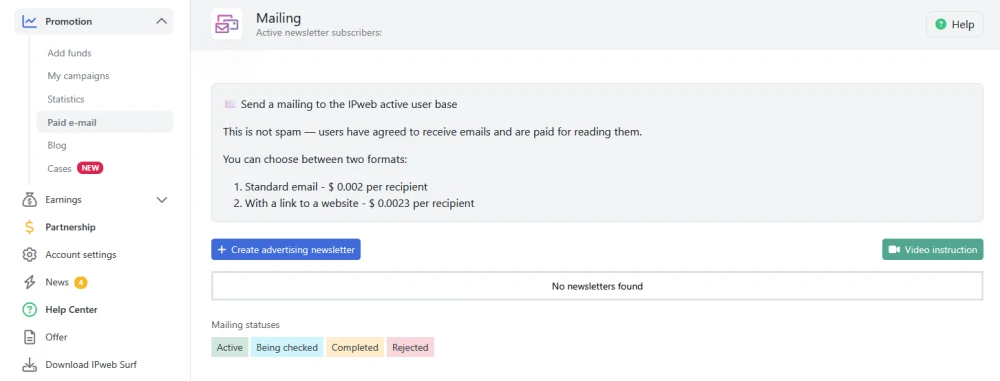
Task: Click the News lightning bolt icon
Action: 29,282
